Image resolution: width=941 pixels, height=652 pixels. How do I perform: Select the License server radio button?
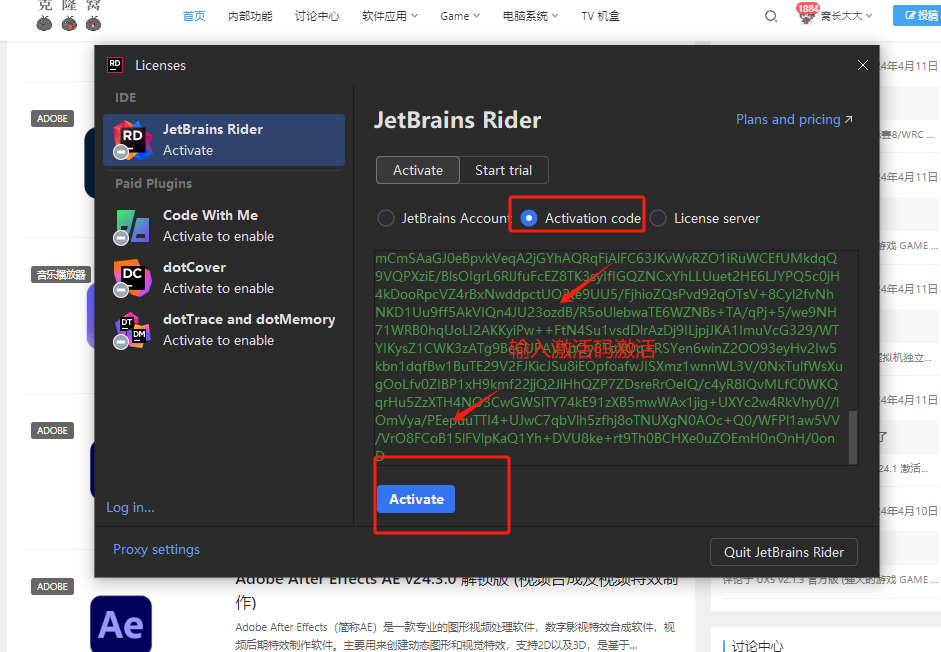pos(658,218)
